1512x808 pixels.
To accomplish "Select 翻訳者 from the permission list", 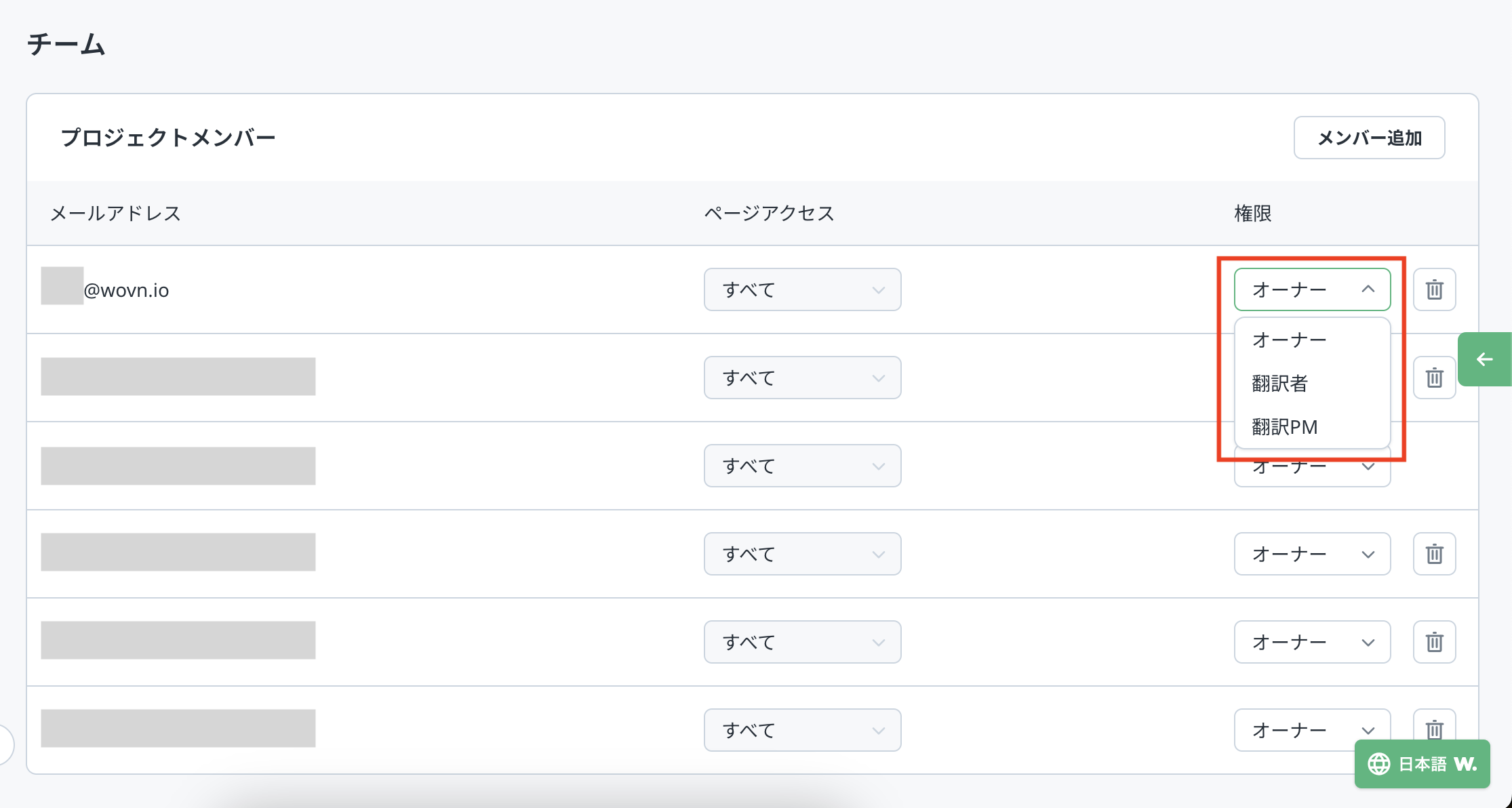I will [1279, 384].
